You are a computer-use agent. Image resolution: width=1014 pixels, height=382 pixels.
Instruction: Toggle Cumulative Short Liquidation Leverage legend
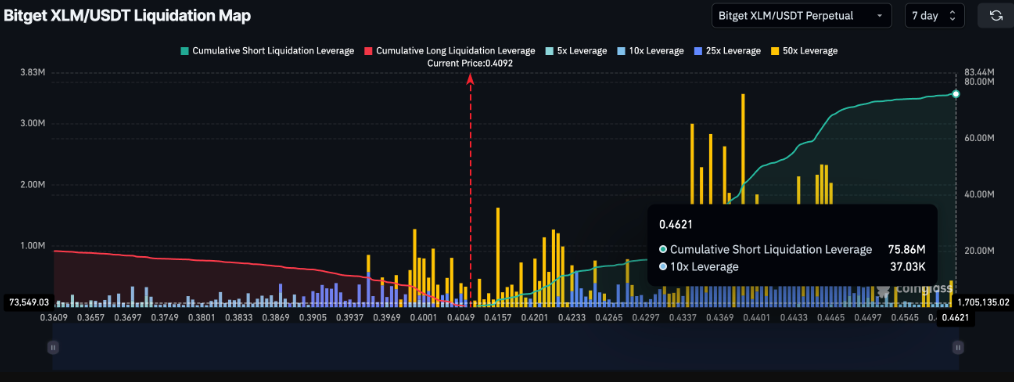click(x=268, y=50)
